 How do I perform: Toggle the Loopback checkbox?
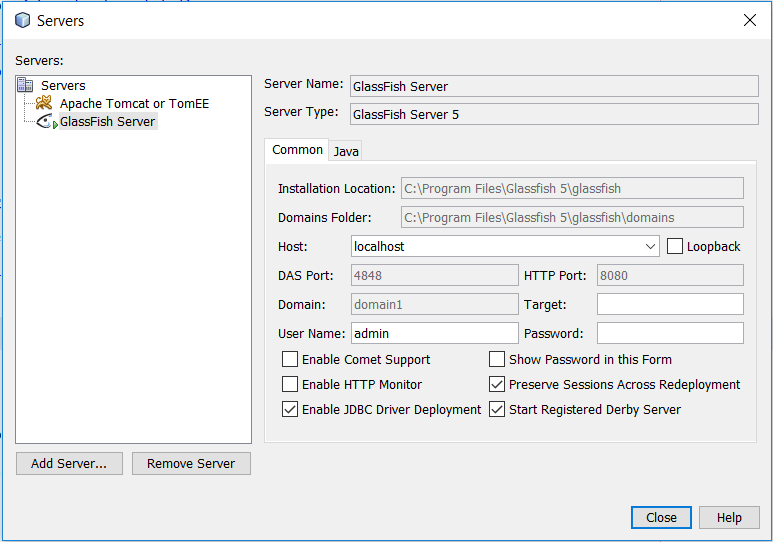[x=675, y=246]
